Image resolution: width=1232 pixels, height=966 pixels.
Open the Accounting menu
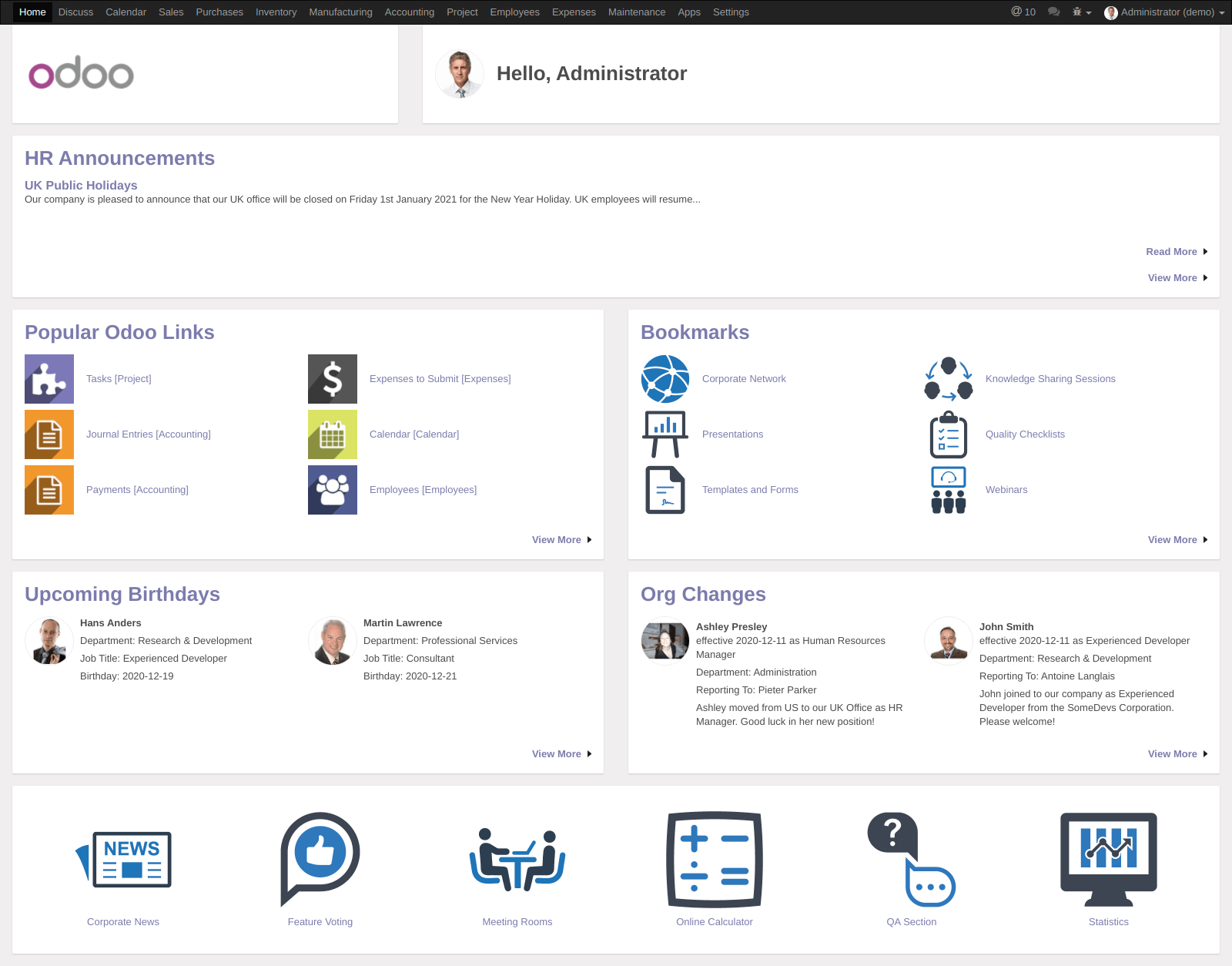click(x=409, y=12)
